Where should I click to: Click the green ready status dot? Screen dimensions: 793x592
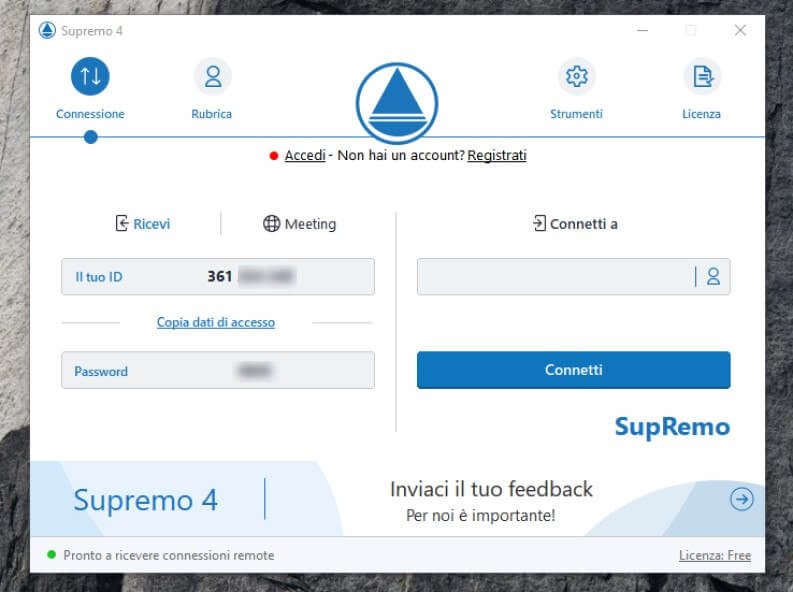click(x=51, y=555)
